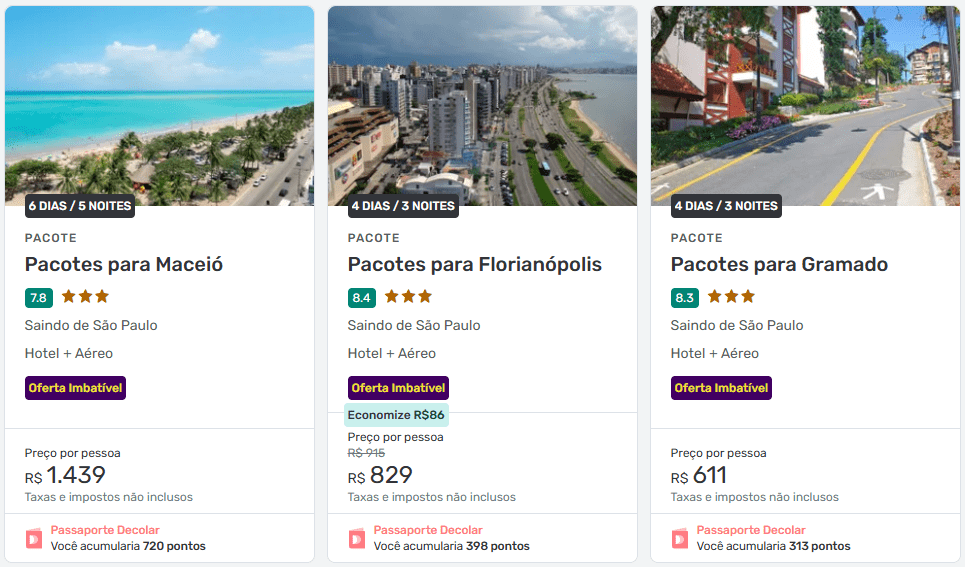Open Pacotes para Florianópolis title
Viewport: 965px width, 567px height.
click(474, 265)
